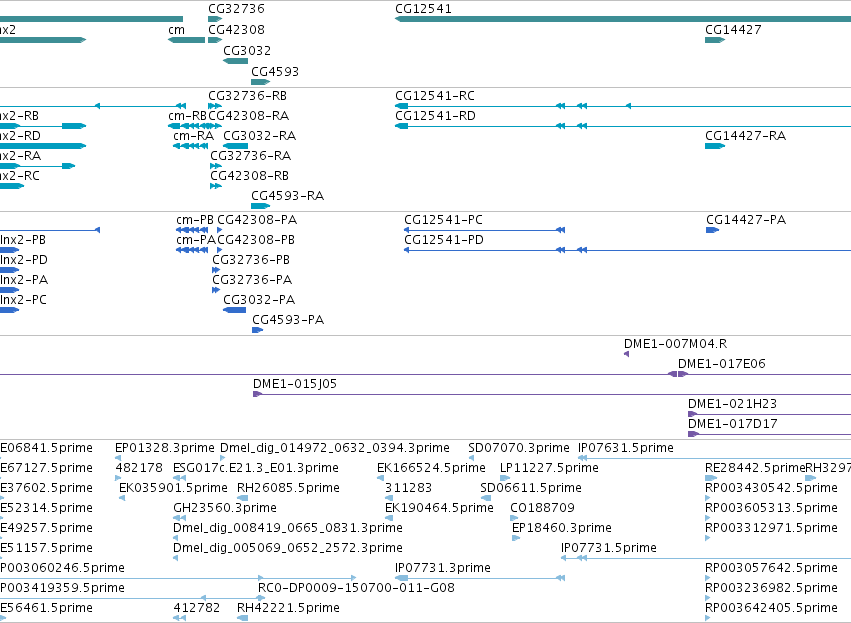Screen dimensions: 851x623
Task: Click protein label "Inx2-PD"
Action: [24, 260]
